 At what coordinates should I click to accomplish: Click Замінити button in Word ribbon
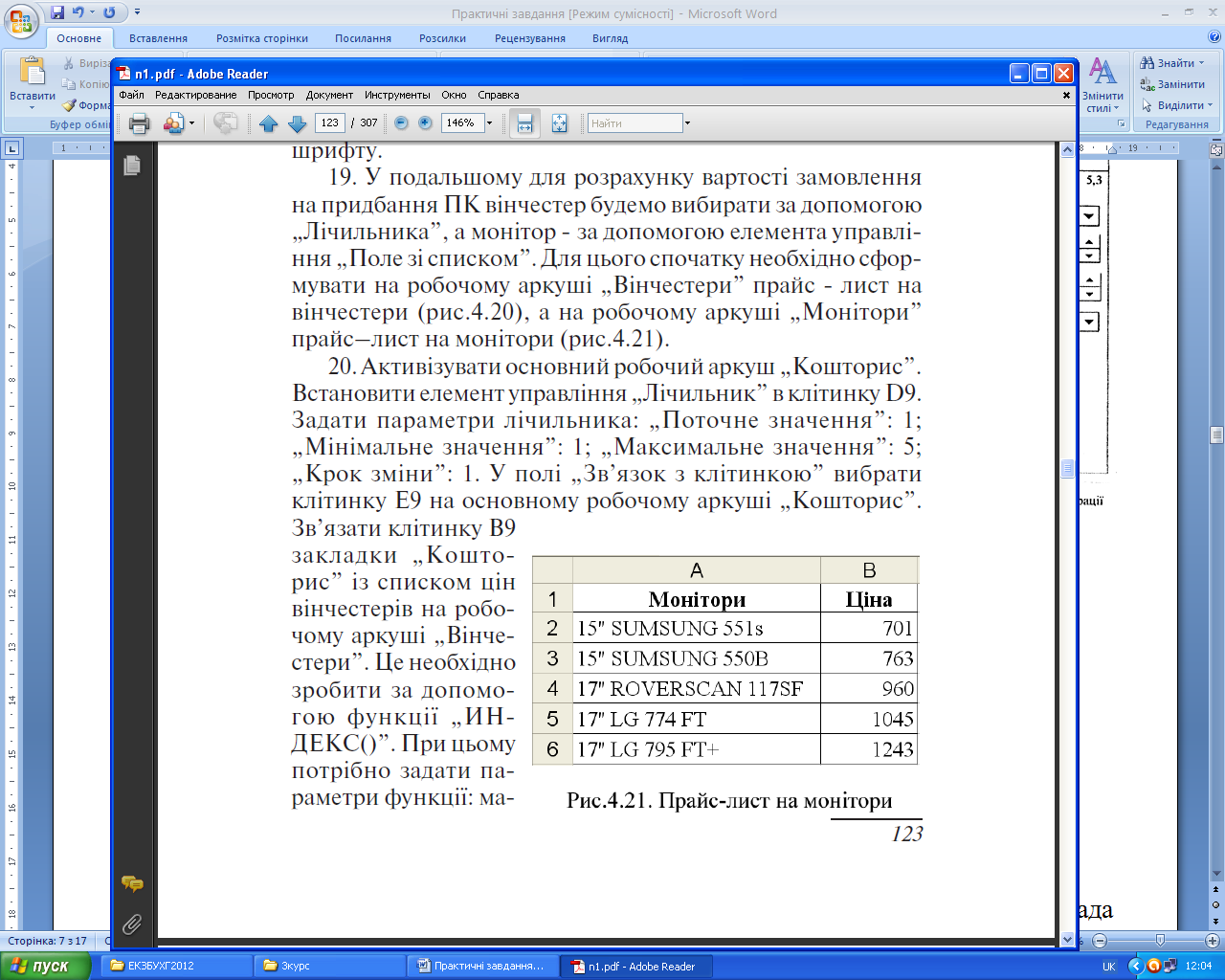[x=1172, y=84]
